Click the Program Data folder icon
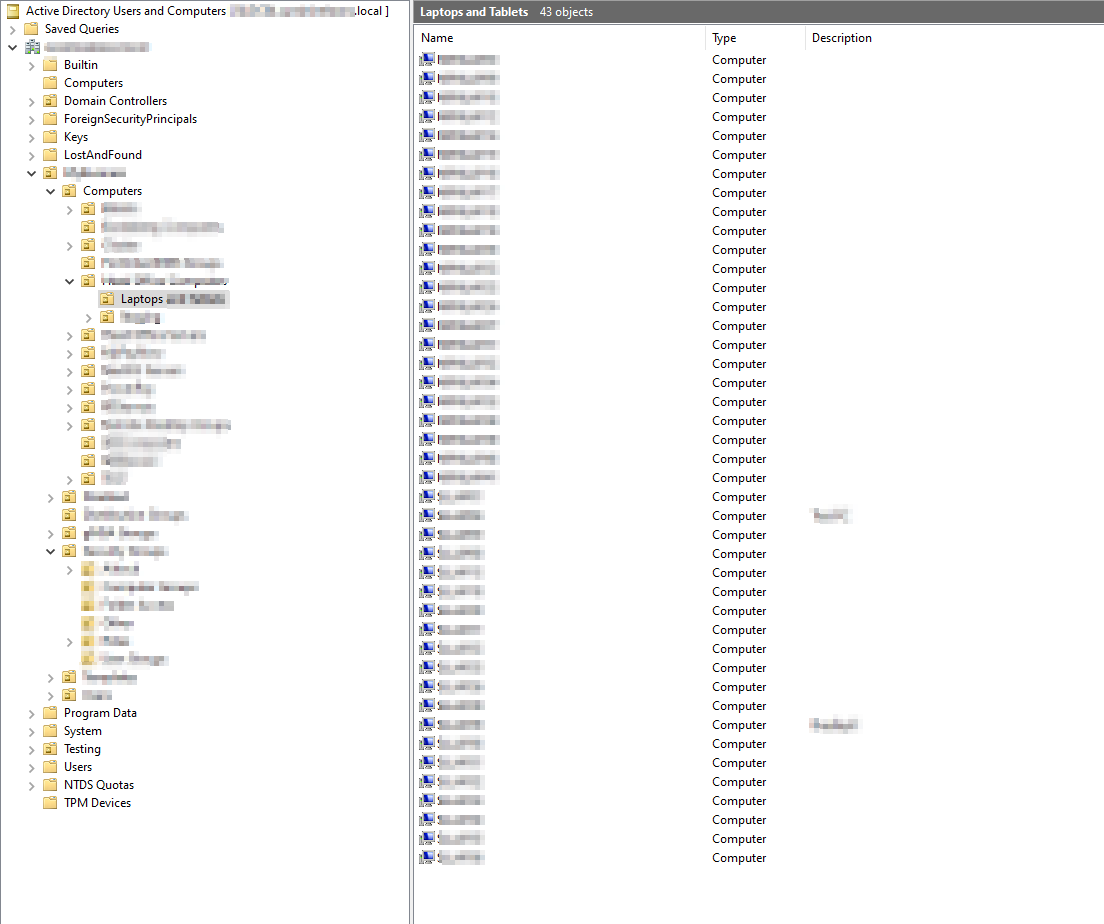The width and height of the screenshot is (1104, 924). click(50, 713)
